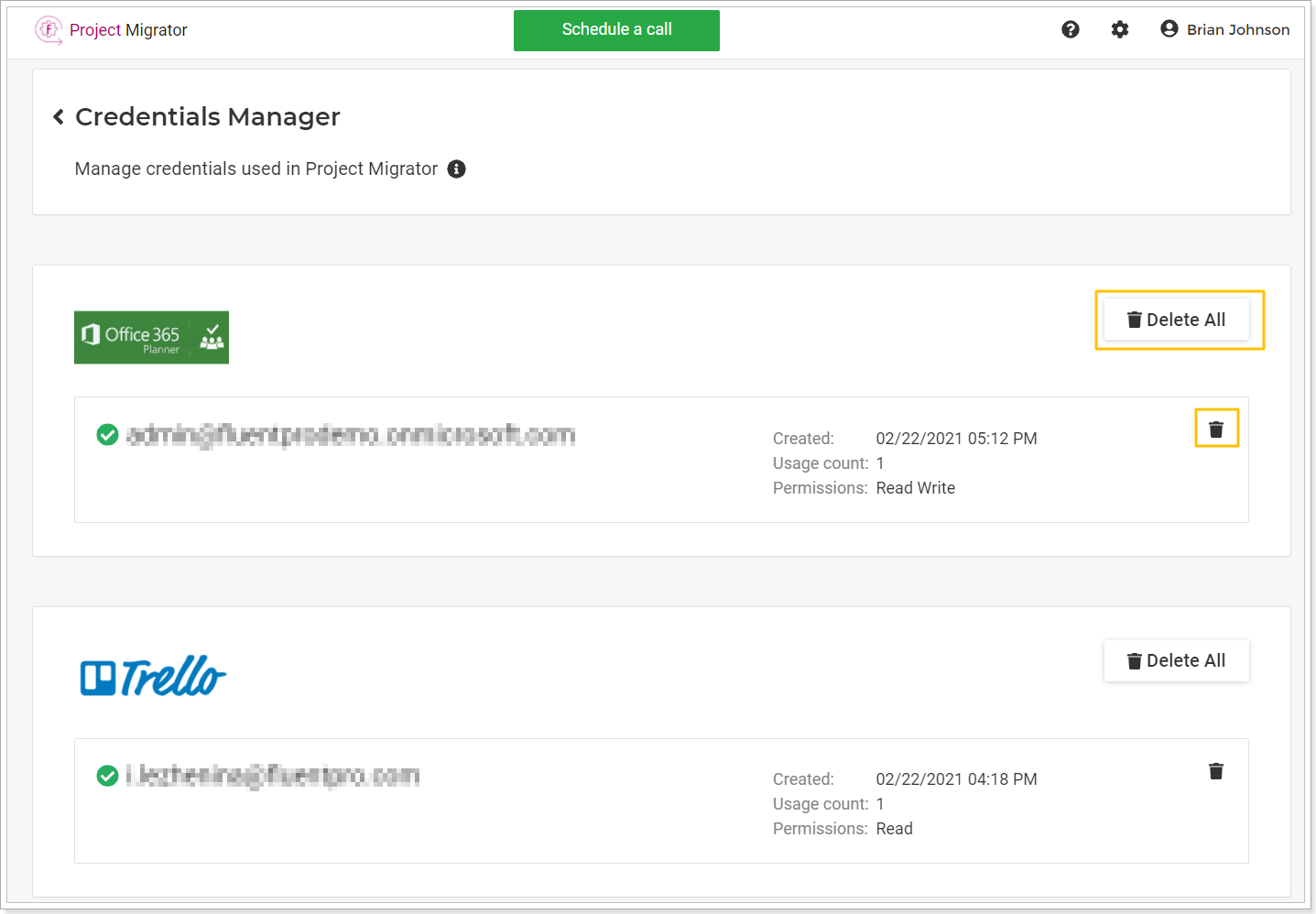1316x914 pixels.
Task: Open the settings gear icon
Action: tap(1120, 29)
